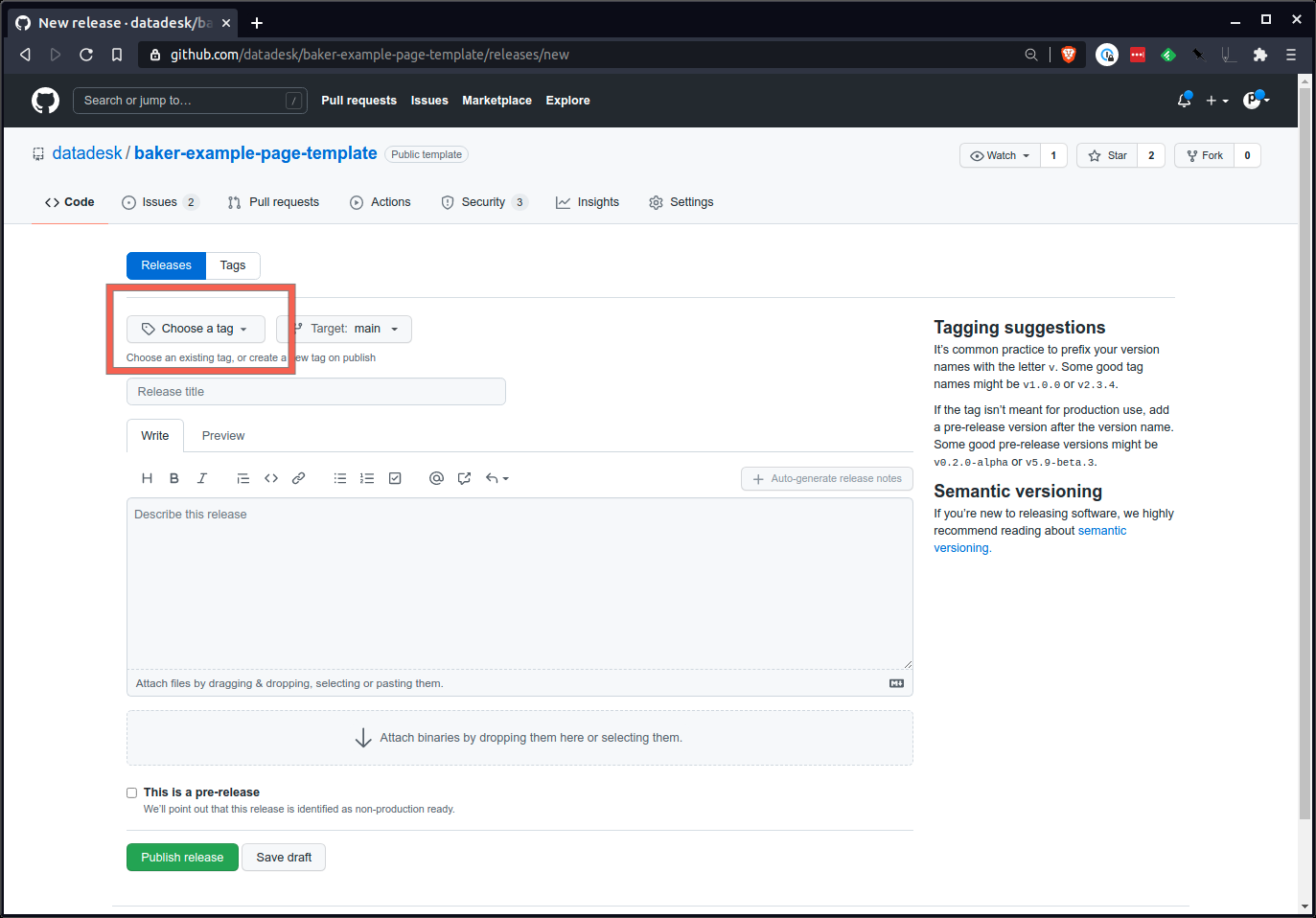
Task: Click Auto-generate release notes
Action: click(827, 478)
